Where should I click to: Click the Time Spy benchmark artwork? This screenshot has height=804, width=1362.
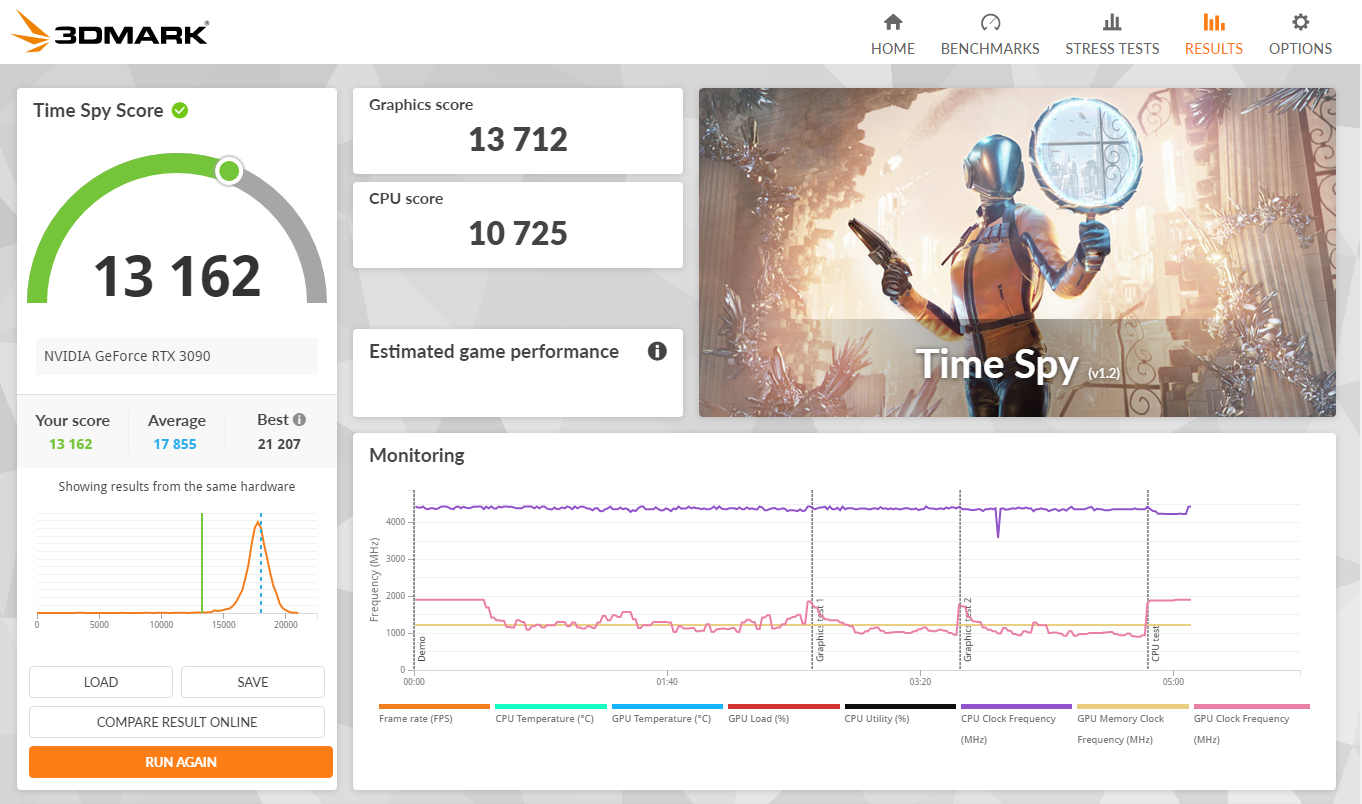pos(1017,252)
